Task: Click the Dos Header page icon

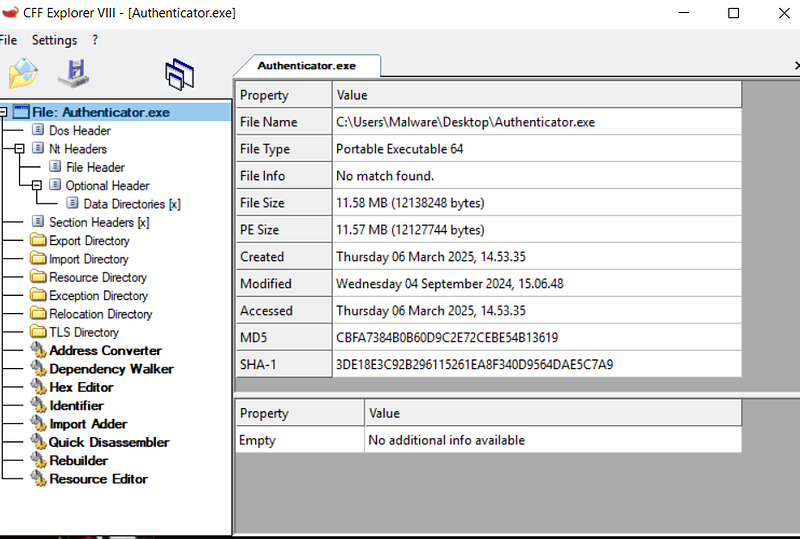Action: point(38,130)
